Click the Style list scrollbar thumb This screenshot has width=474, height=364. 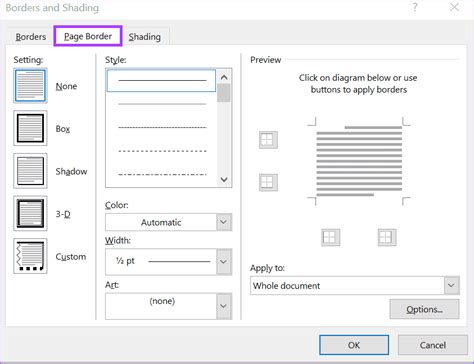click(x=224, y=93)
